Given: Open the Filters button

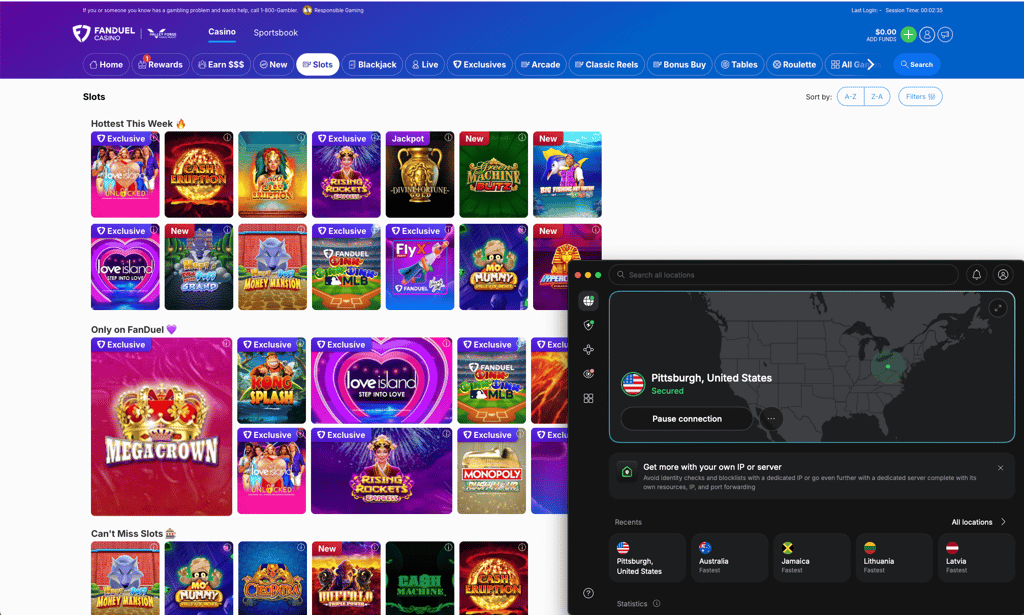Looking at the screenshot, I should click(x=920, y=97).
